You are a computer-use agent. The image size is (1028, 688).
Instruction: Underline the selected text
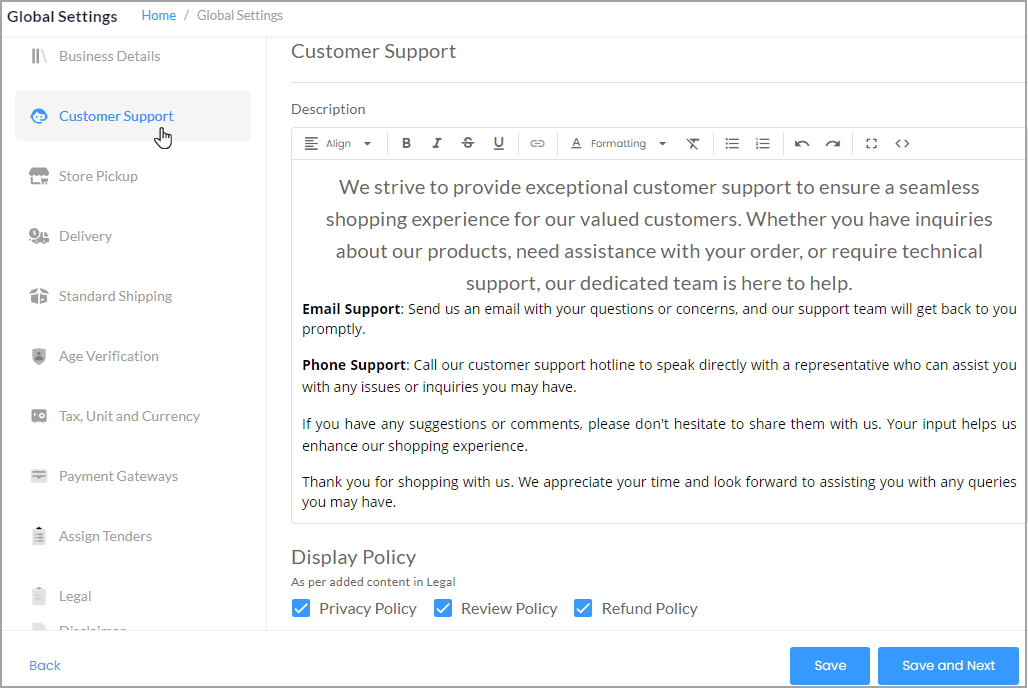coord(498,143)
